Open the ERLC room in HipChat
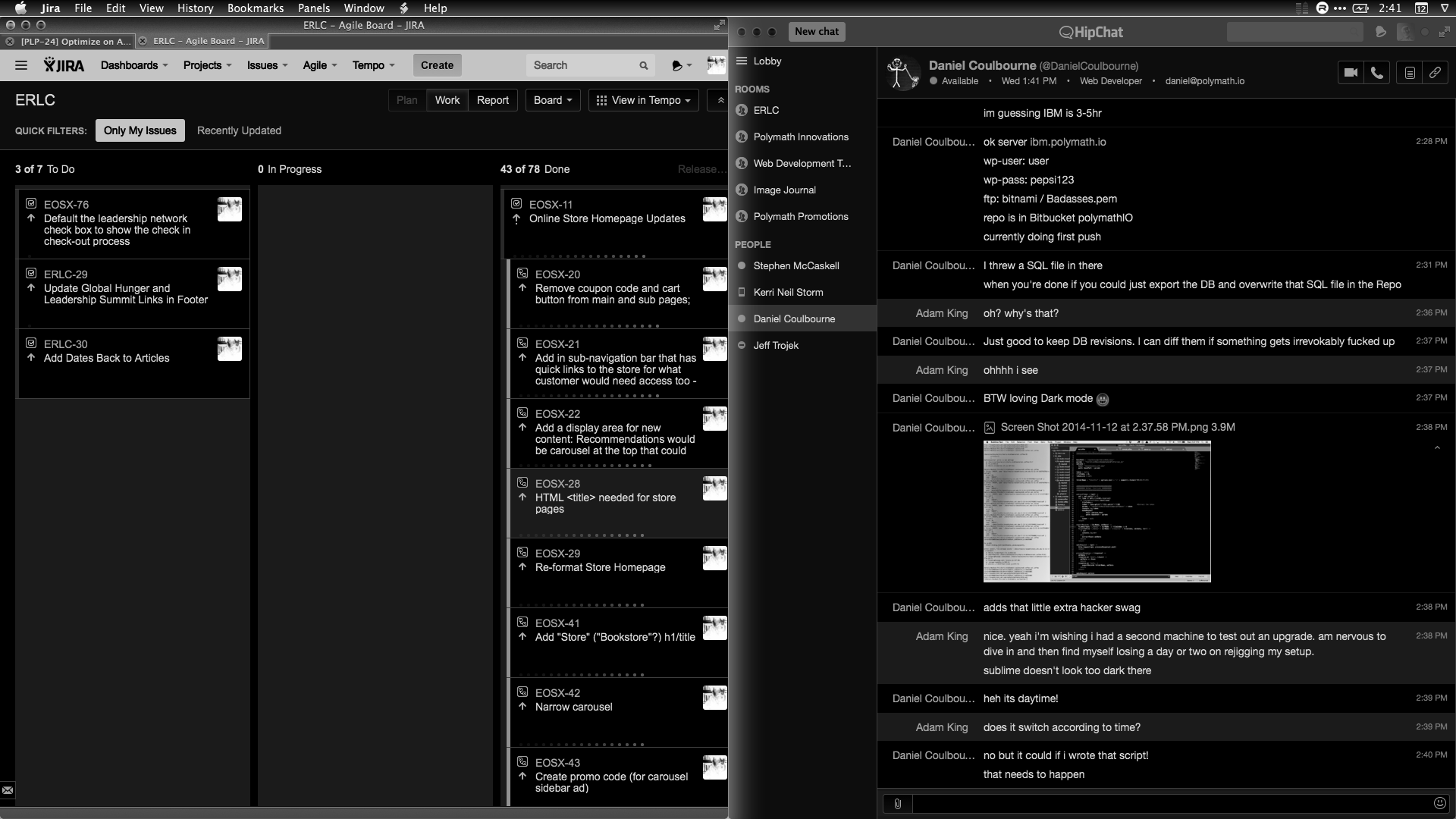The height and width of the screenshot is (819, 1456). [x=766, y=110]
